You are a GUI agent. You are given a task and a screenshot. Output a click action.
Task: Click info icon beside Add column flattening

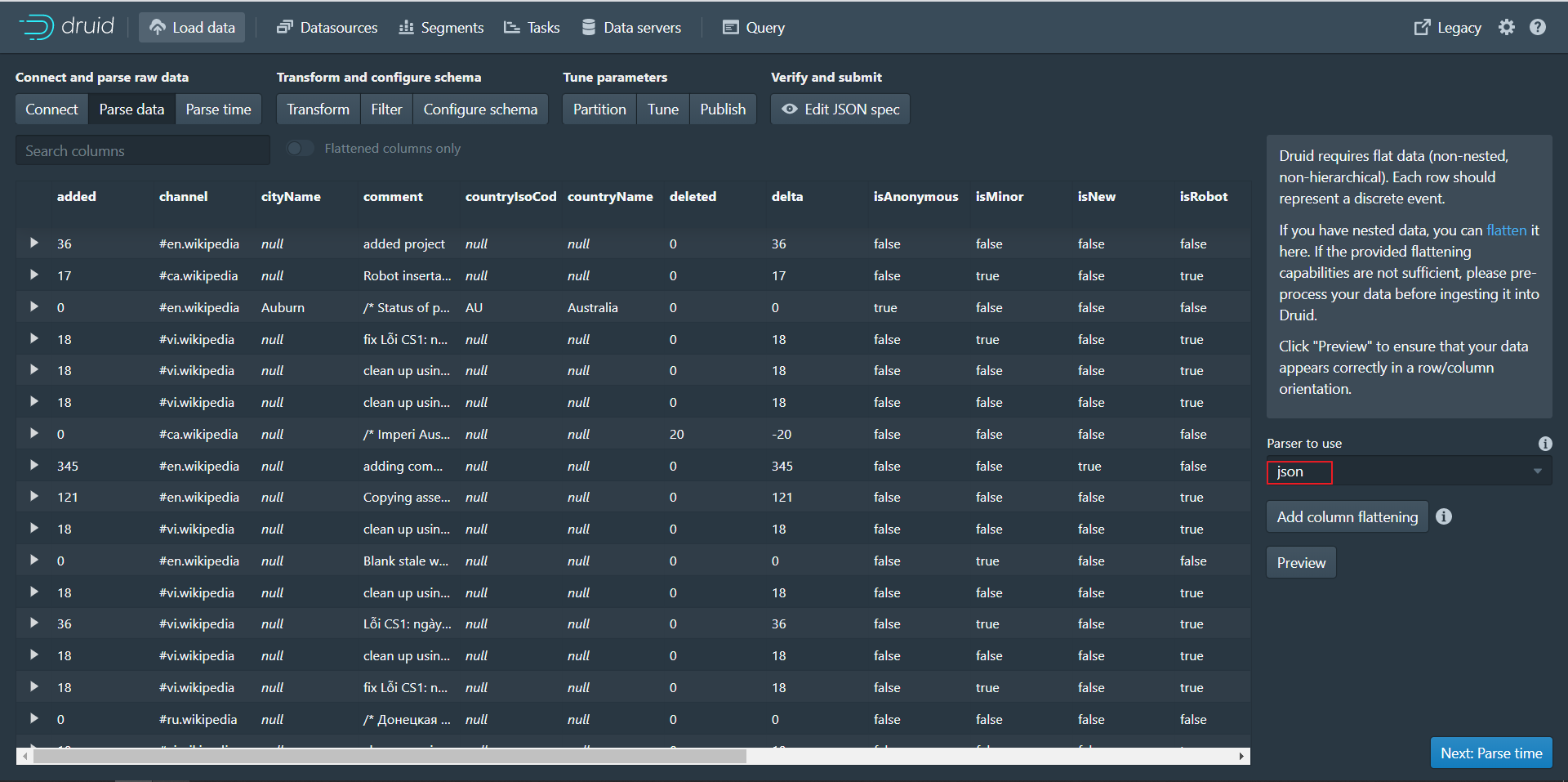(x=1444, y=516)
